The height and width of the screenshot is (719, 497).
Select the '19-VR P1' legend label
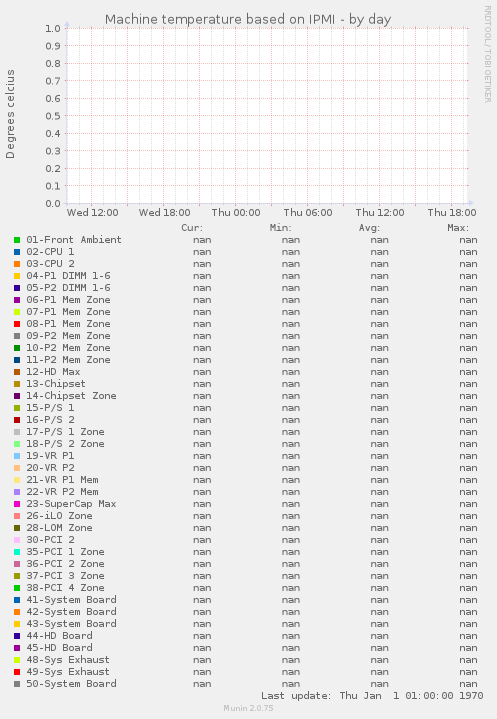50,456
